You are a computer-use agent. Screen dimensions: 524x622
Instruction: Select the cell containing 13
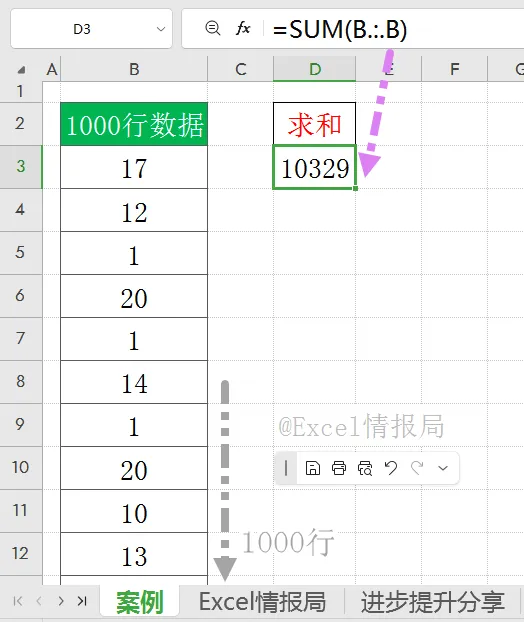coord(134,554)
